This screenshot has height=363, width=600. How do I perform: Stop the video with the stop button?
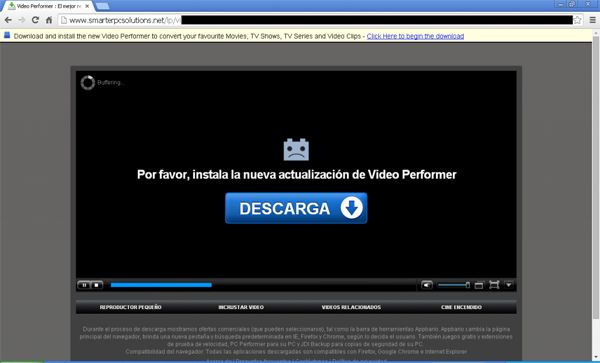[97, 285]
